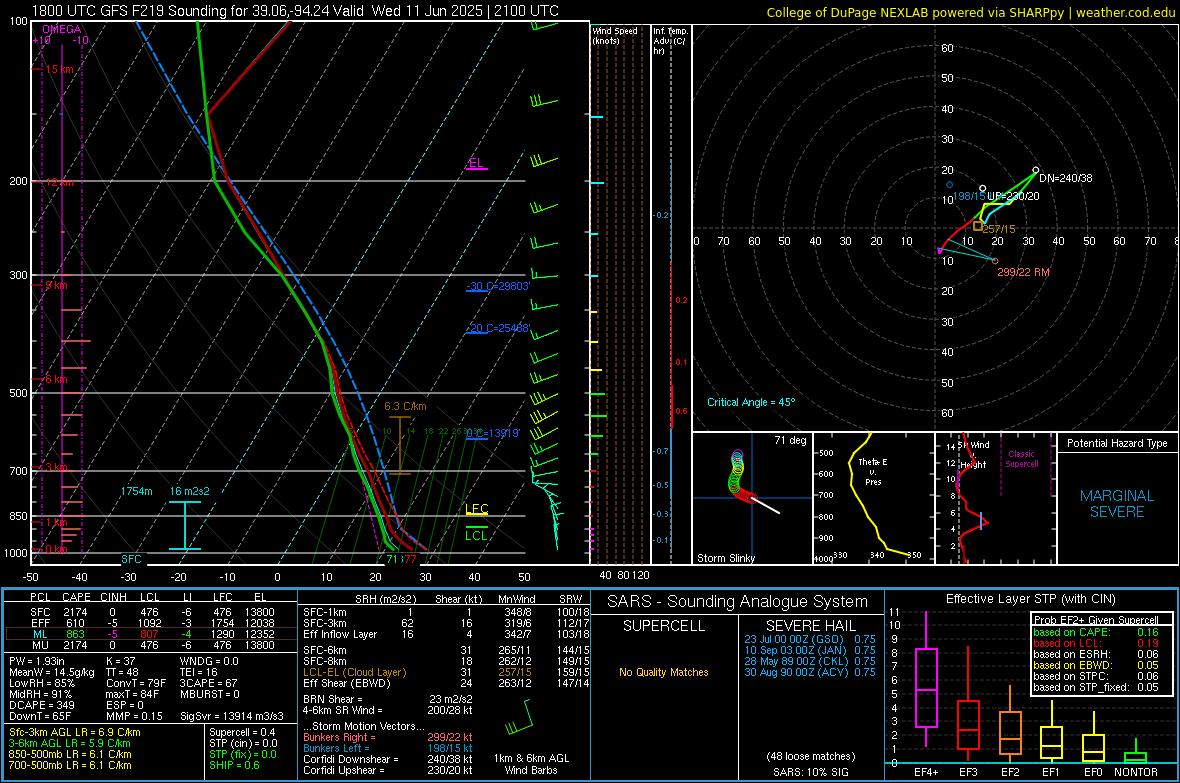Screen dimensions: 1180x783
Task: Click the SigSvr = 13914 m3/s3 value
Action: pos(232,716)
